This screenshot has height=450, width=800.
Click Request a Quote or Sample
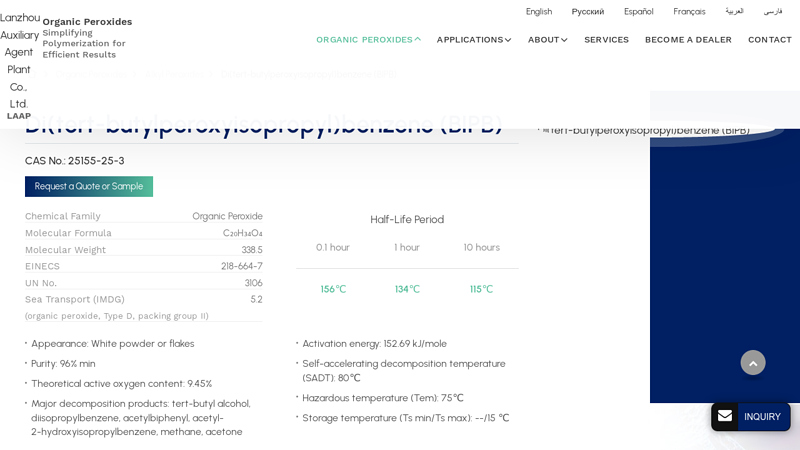[x=89, y=186]
